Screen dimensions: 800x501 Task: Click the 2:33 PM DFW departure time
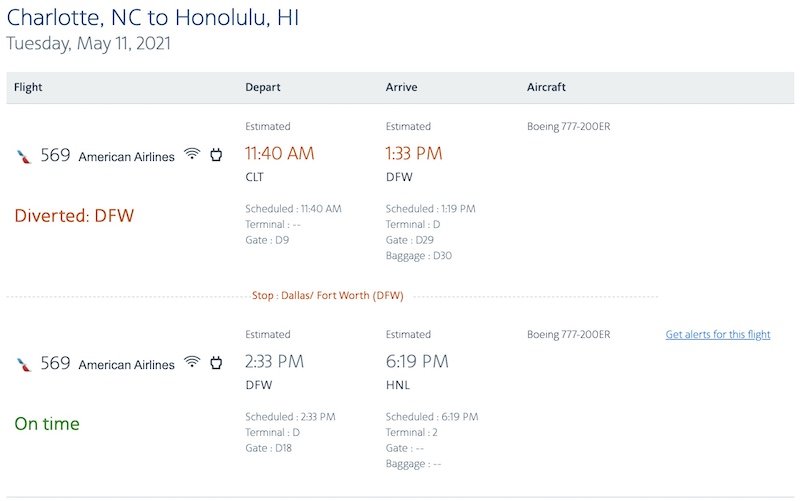point(274,362)
